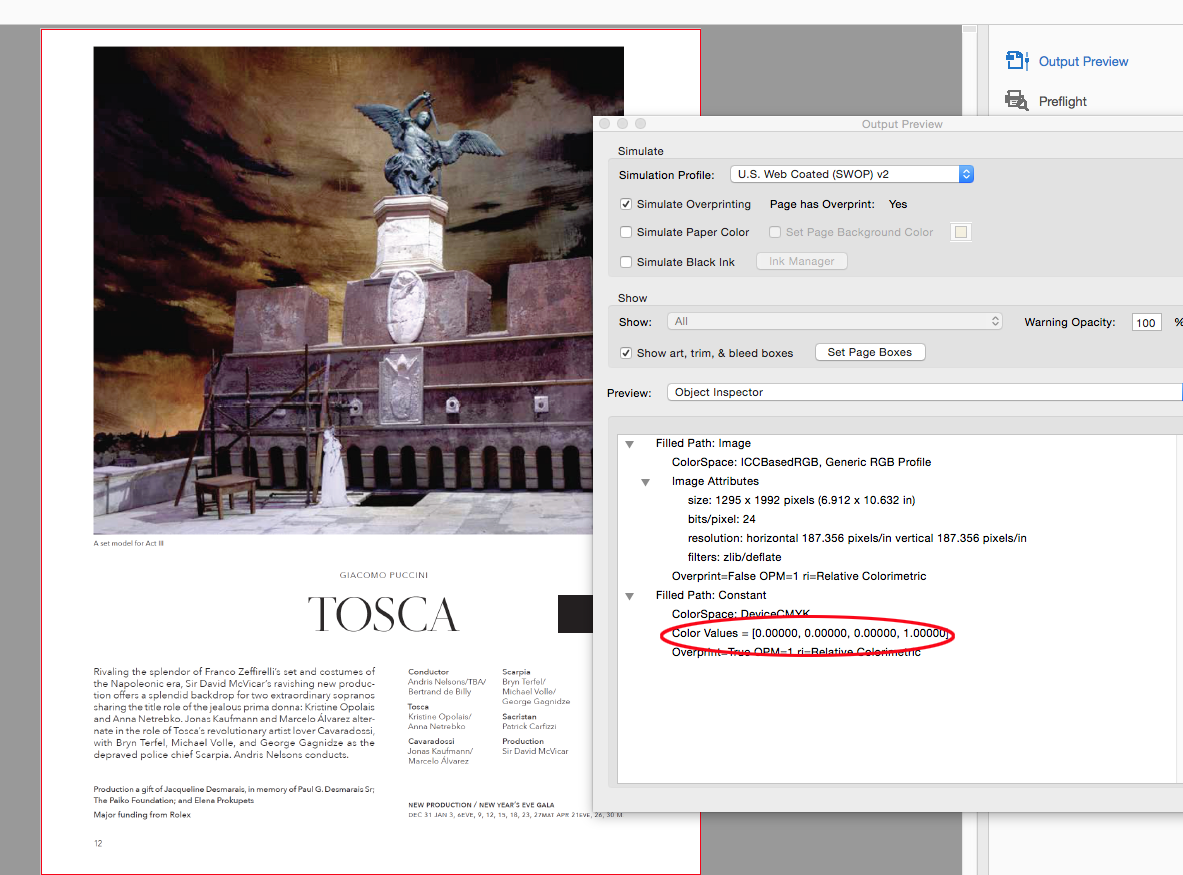Image resolution: width=1183 pixels, height=875 pixels.
Task: Click 'Major funding from Rolex' text
Action: pyautogui.click(x=142, y=815)
